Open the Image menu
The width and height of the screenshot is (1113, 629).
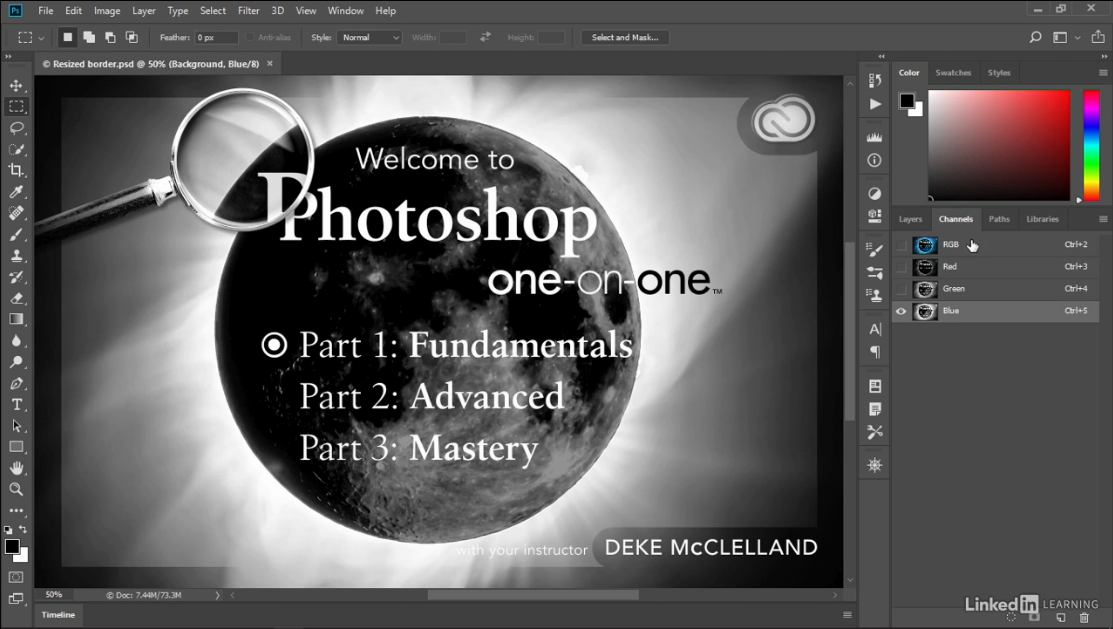click(x=107, y=11)
